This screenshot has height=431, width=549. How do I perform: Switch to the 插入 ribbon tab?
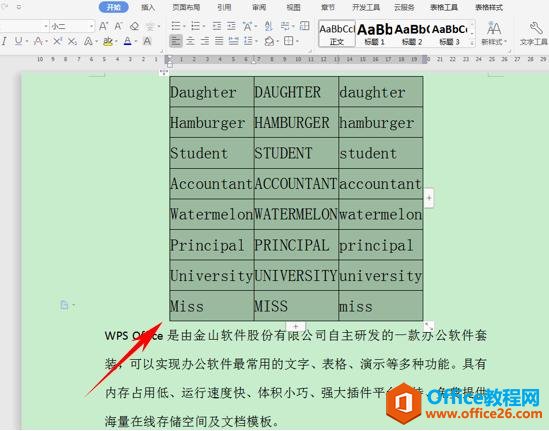tap(148, 7)
